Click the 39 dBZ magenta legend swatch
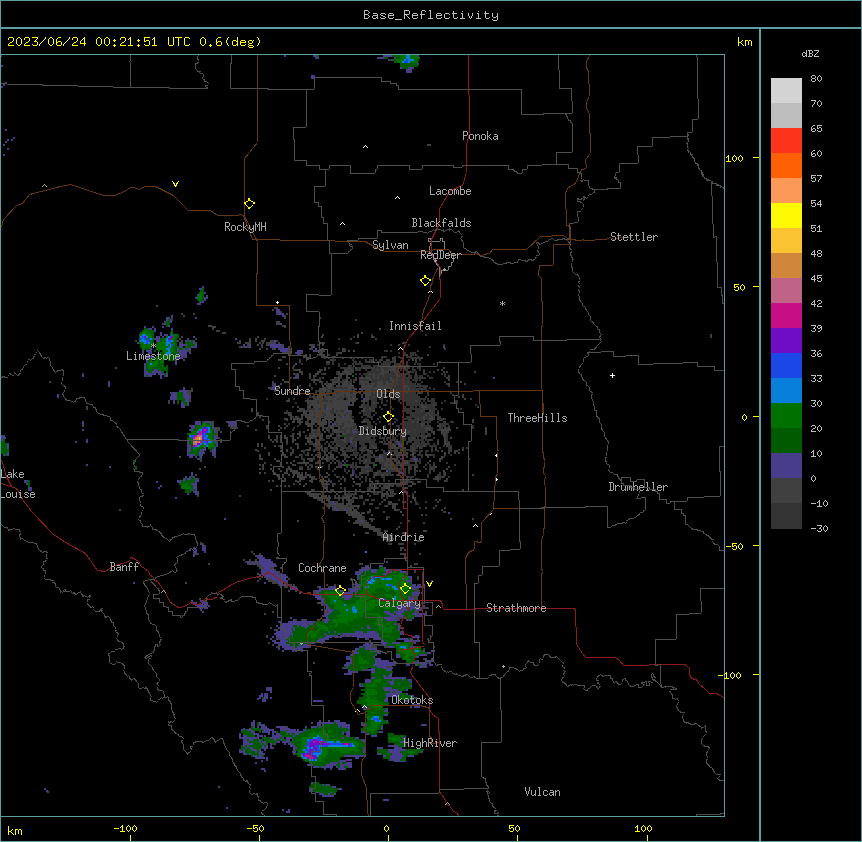This screenshot has height=842, width=862. point(786,315)
